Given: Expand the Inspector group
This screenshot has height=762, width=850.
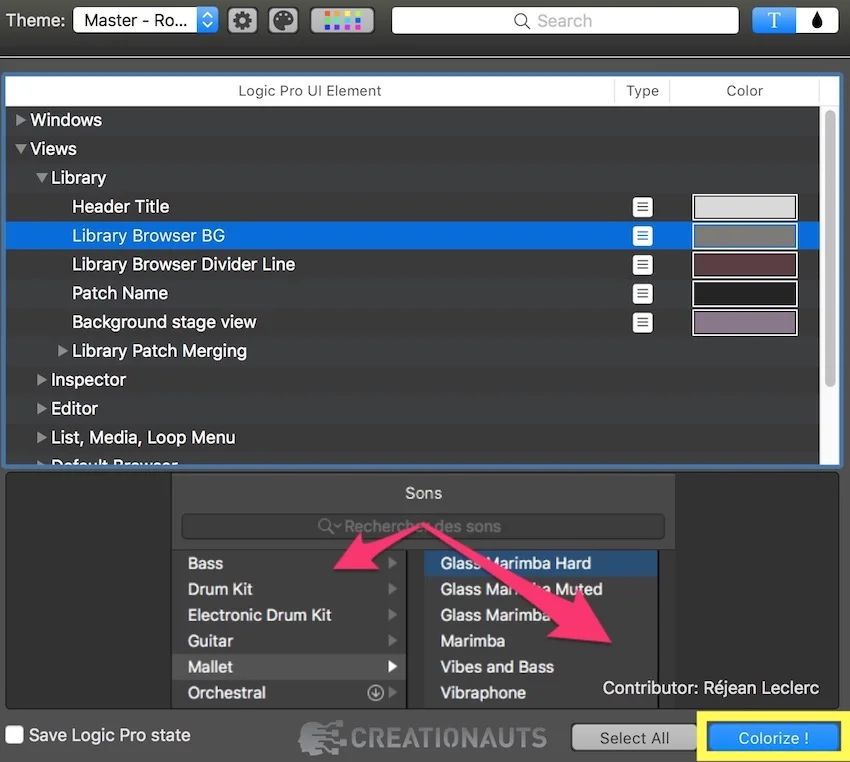Looking at the screenshot, I should pos(41,379).
